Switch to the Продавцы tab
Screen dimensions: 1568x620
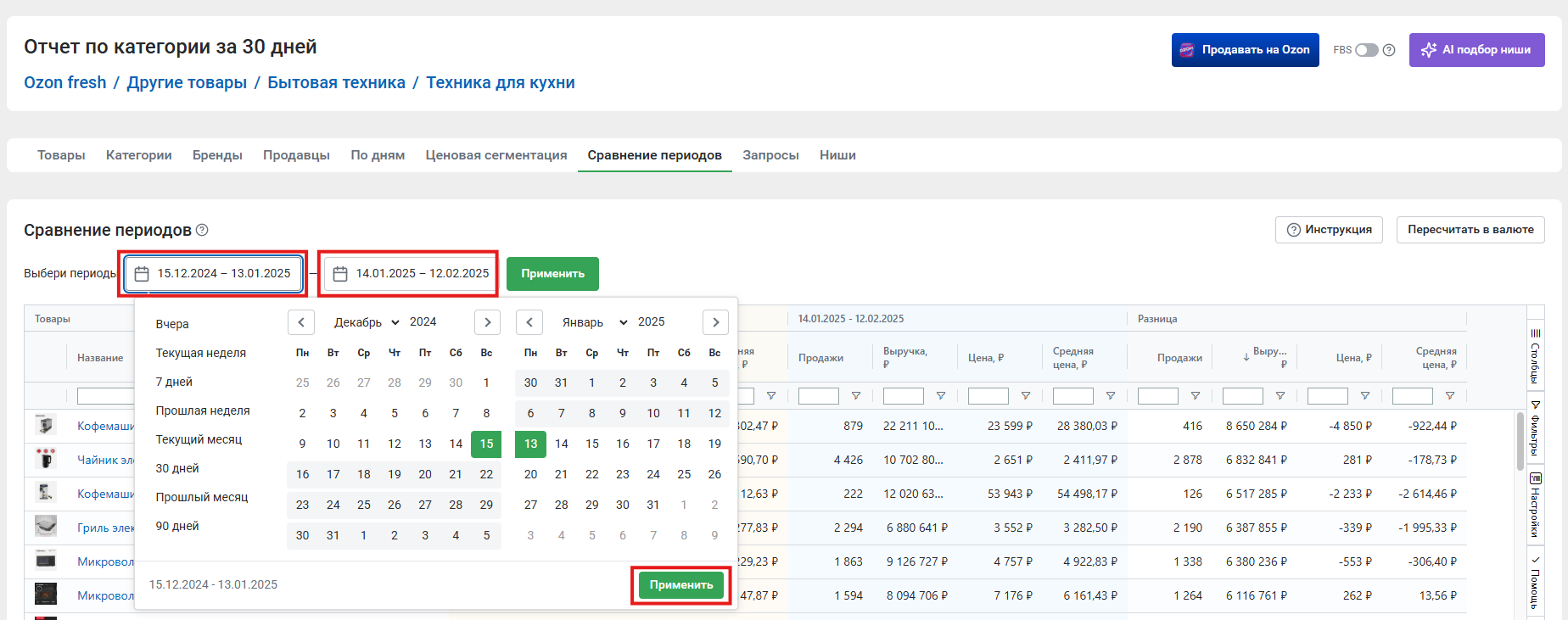296,155
